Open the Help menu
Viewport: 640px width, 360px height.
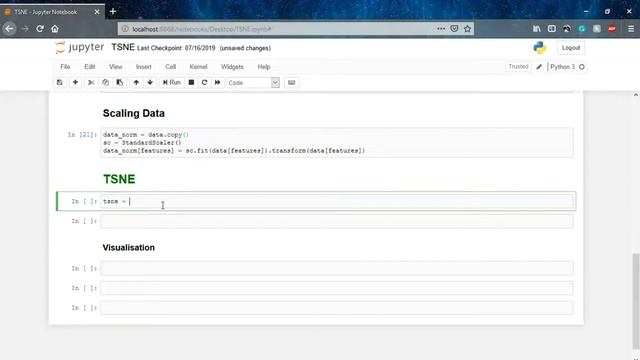tap(264, 67)
